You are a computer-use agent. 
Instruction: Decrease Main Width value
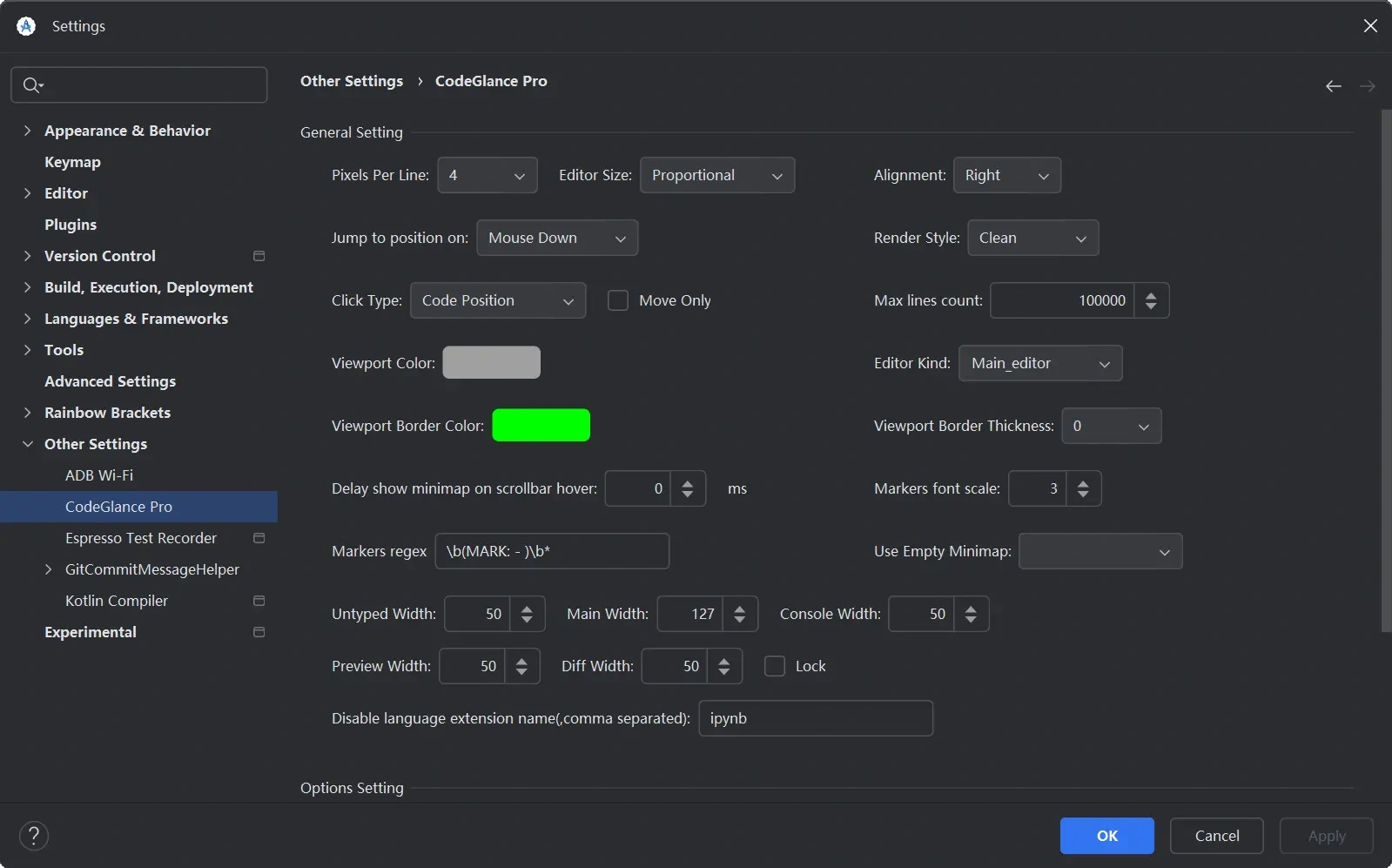(740, 620)
